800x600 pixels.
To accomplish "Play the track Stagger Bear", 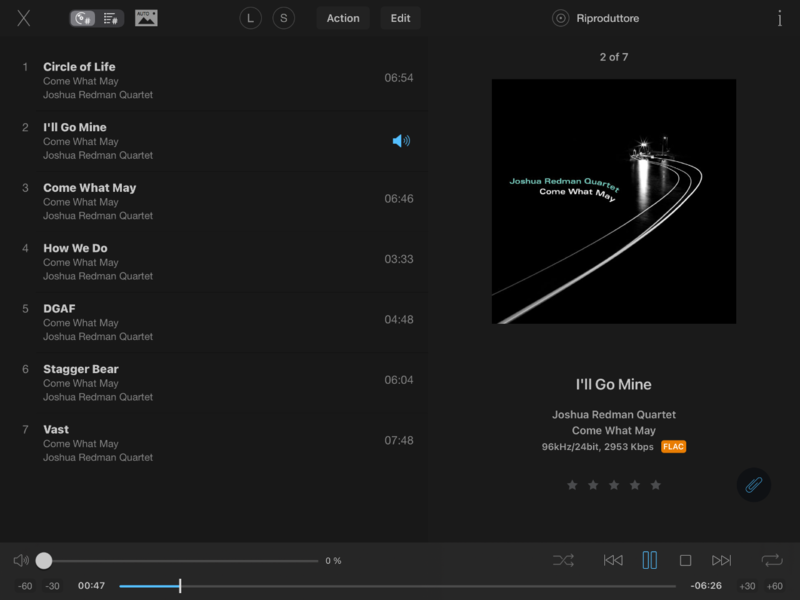I will [81, 369].
